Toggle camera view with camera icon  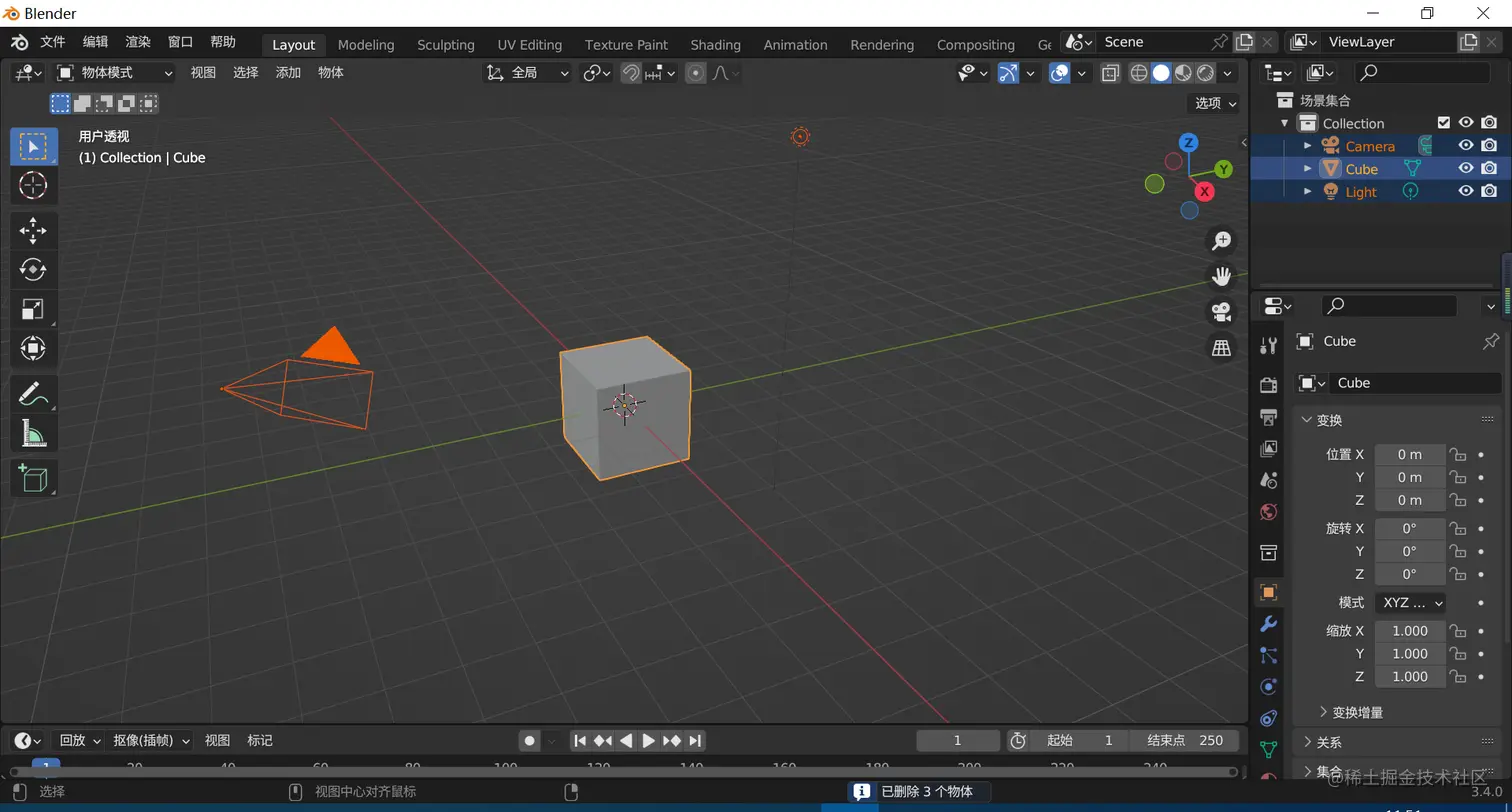[x=1221, y=312]
